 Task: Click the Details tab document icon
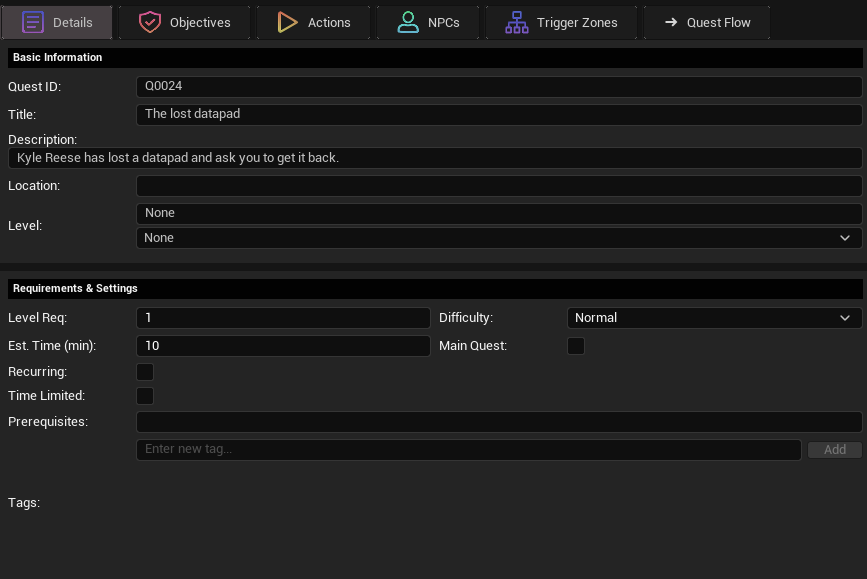tap(33, 23)
